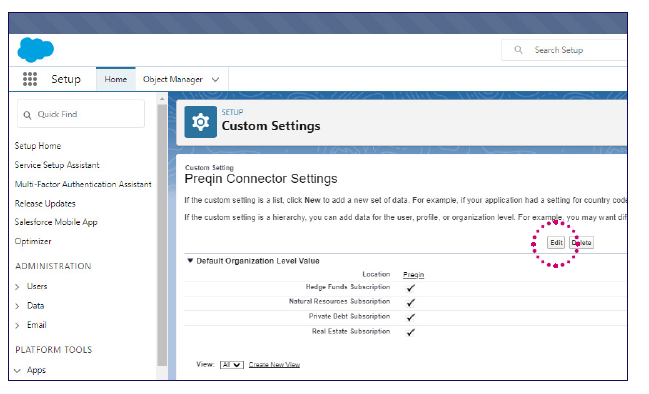Click Natural Resources Subscription checkmark
The image size is (649, 394).
tap(410, 303)
